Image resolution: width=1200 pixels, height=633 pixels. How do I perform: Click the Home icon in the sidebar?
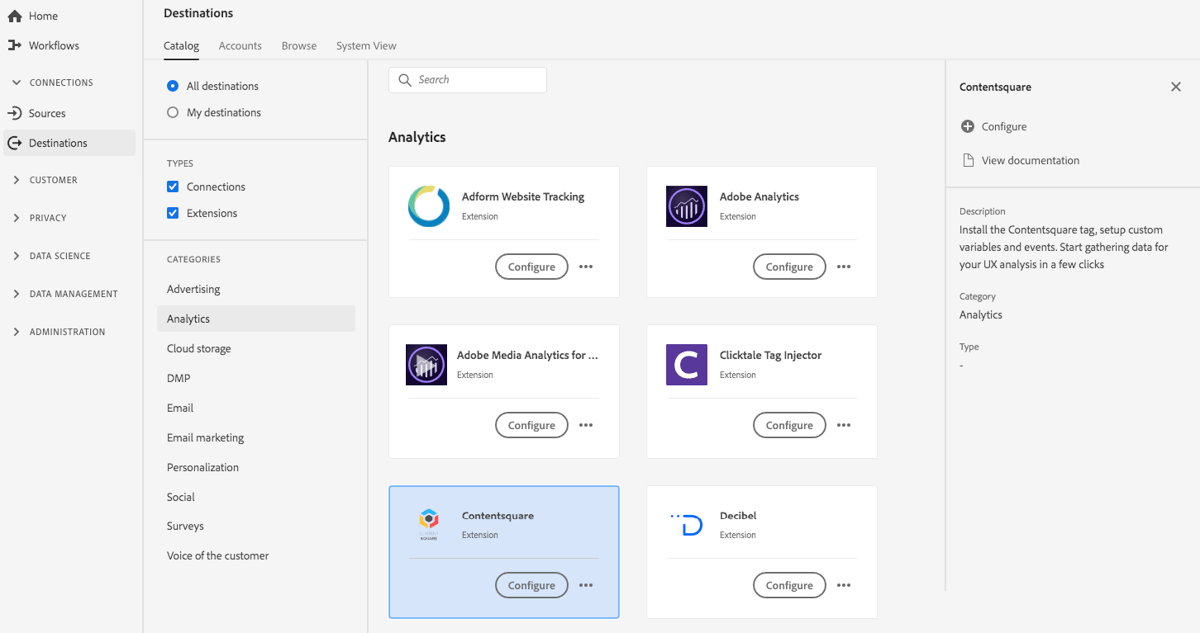(x=14, y=15)
